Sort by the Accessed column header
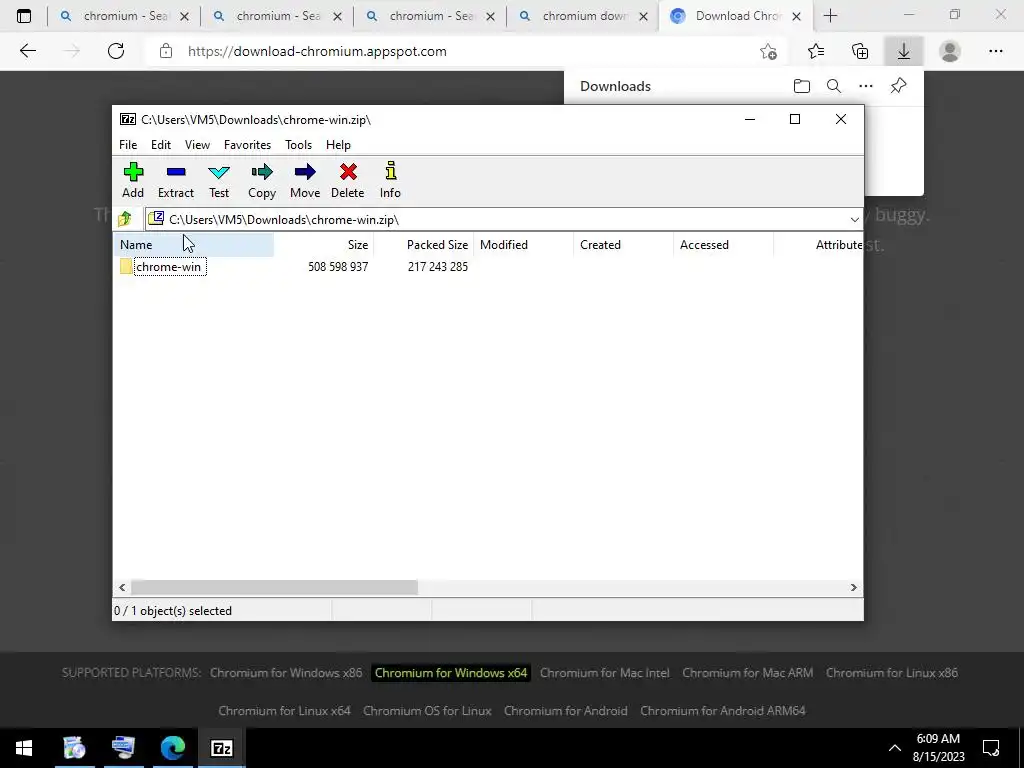The height and width of the screenshot is (768, 1024). pos(724,245)
